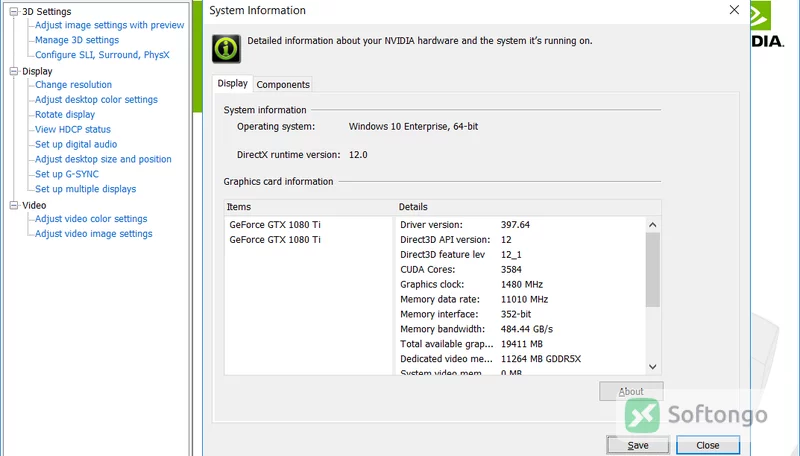Click the Direct3D feature level value 12_1
The height and width of the screenshot is (456, 800).
(x=511, y=255)
